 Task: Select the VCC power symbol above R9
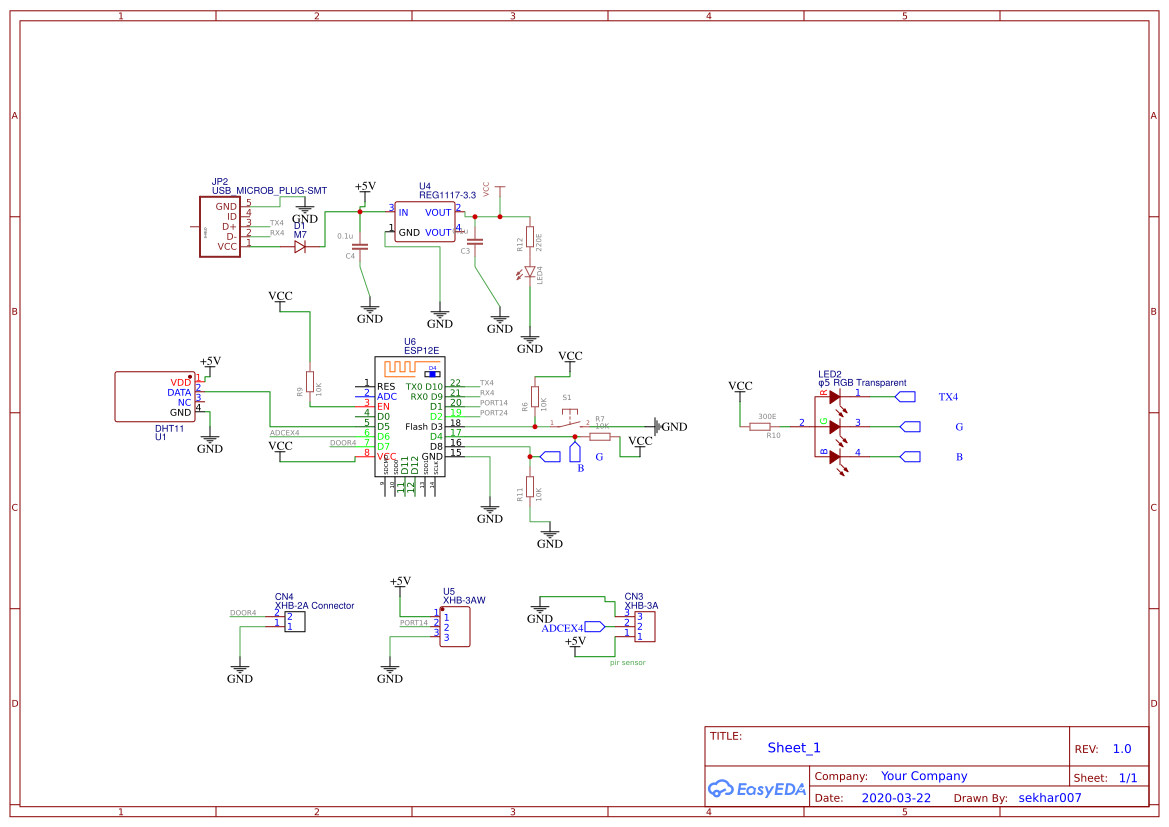point(280,299)
